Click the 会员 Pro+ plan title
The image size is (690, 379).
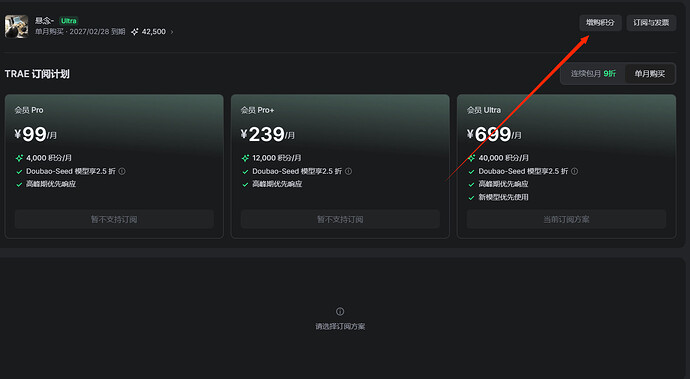pos(257,110)
